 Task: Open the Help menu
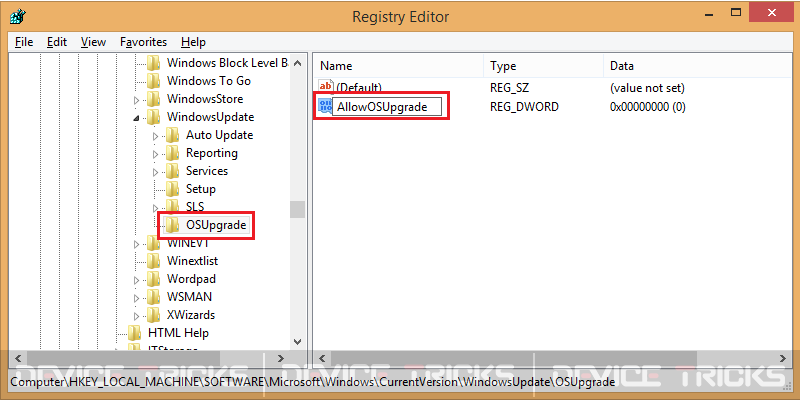(193, 42)
